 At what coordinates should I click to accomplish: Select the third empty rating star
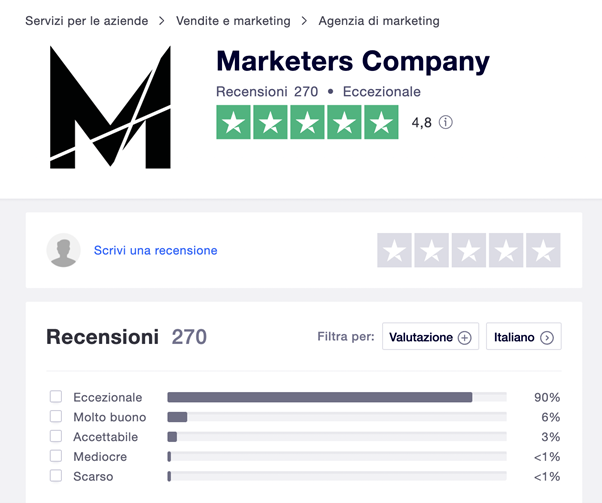tap(468, 251)
